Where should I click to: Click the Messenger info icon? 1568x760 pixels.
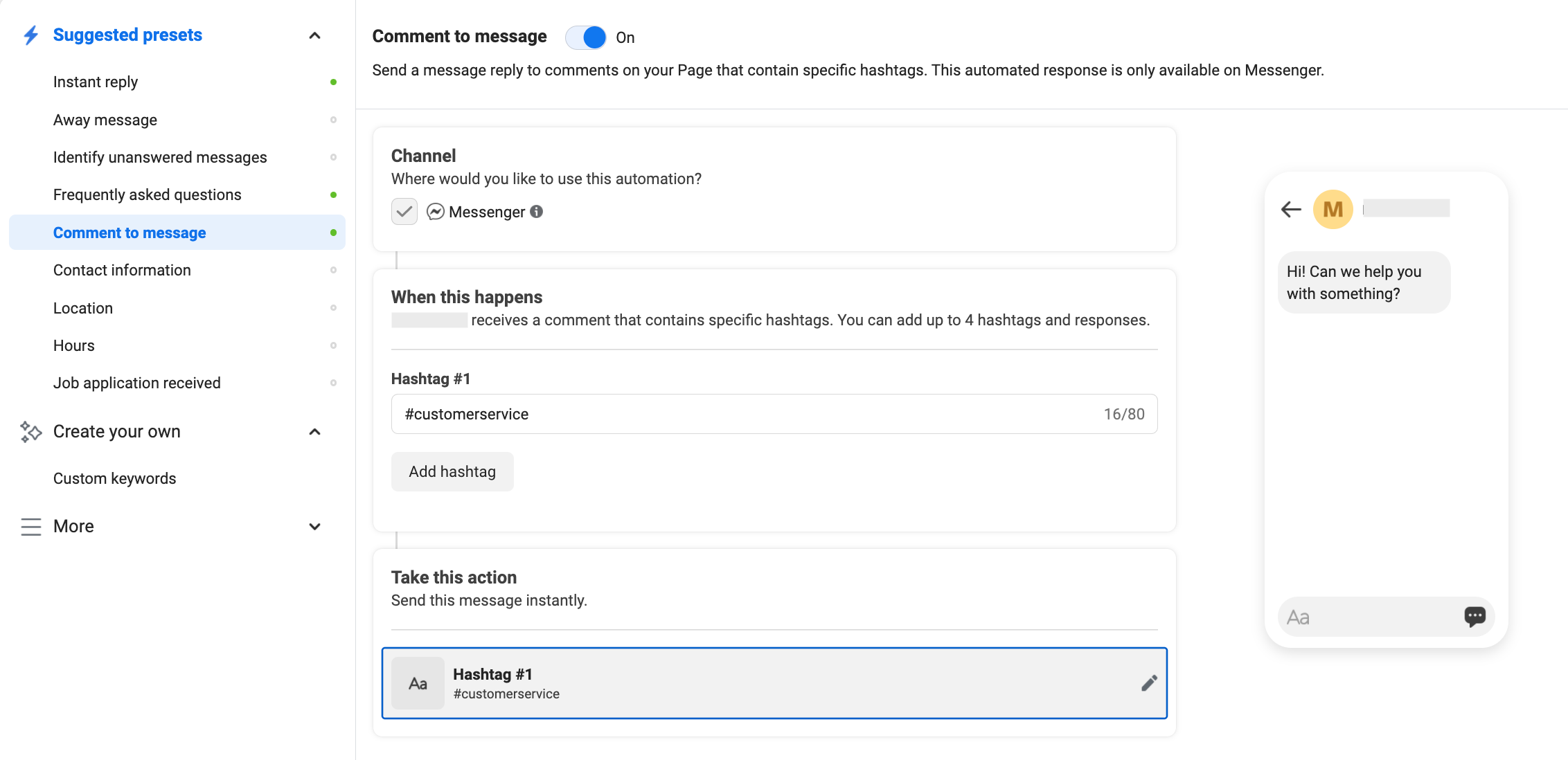point(537,212)
